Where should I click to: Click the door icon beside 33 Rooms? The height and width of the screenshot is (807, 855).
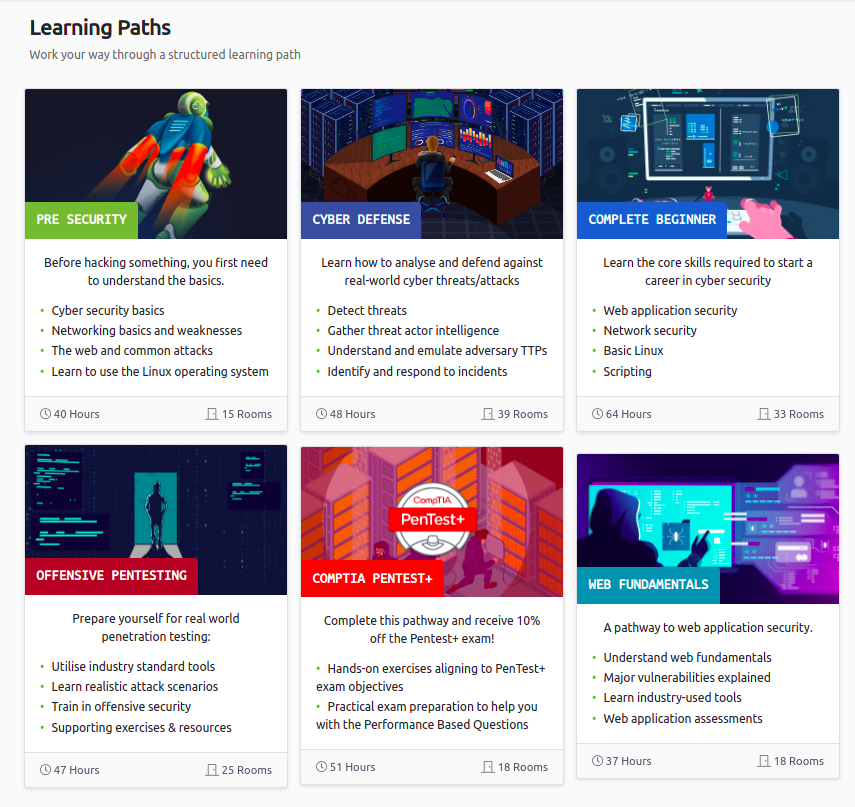(763, 414)
